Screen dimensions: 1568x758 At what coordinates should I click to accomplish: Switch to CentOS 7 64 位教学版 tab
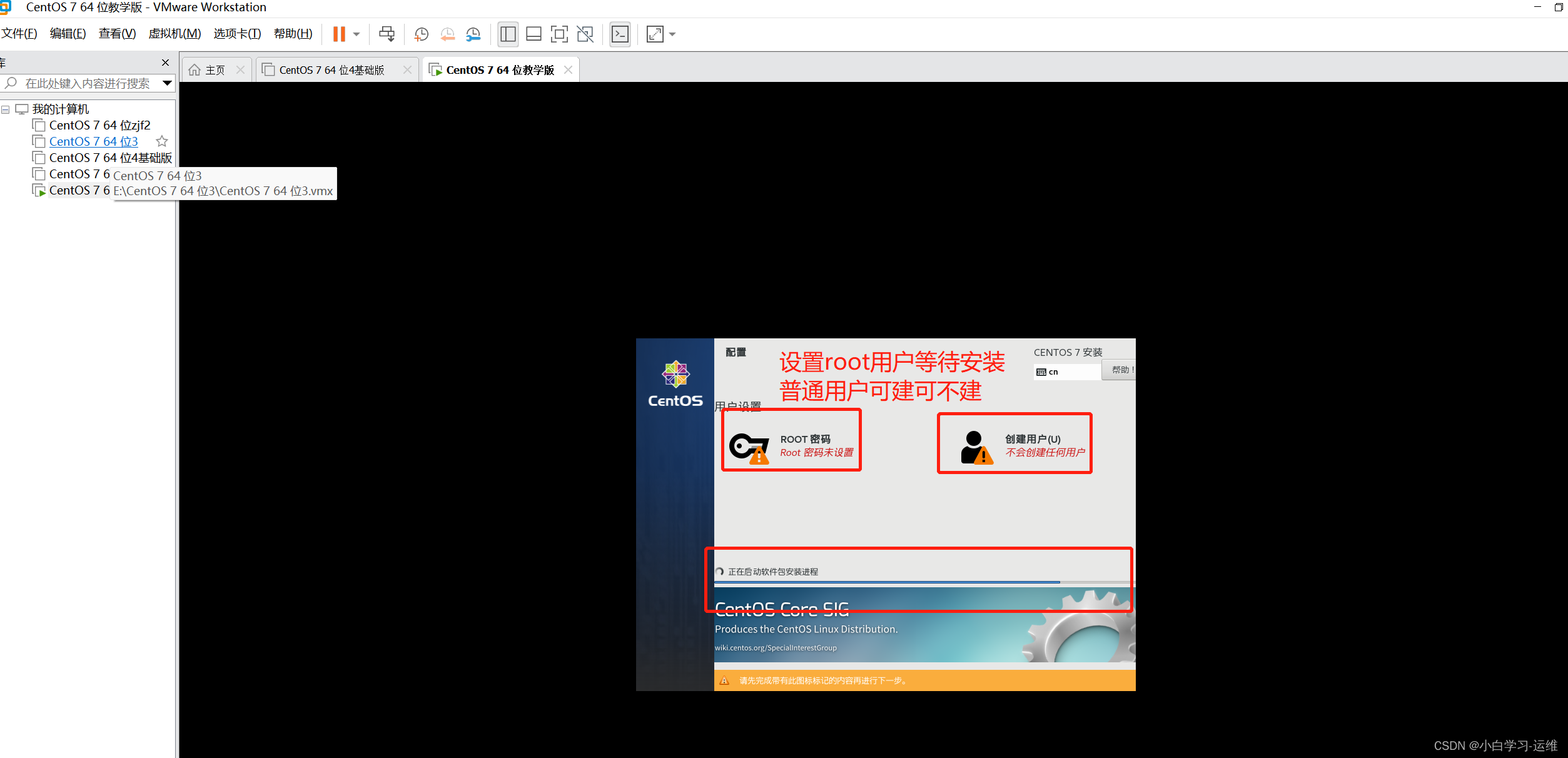(x=500, y=70)
